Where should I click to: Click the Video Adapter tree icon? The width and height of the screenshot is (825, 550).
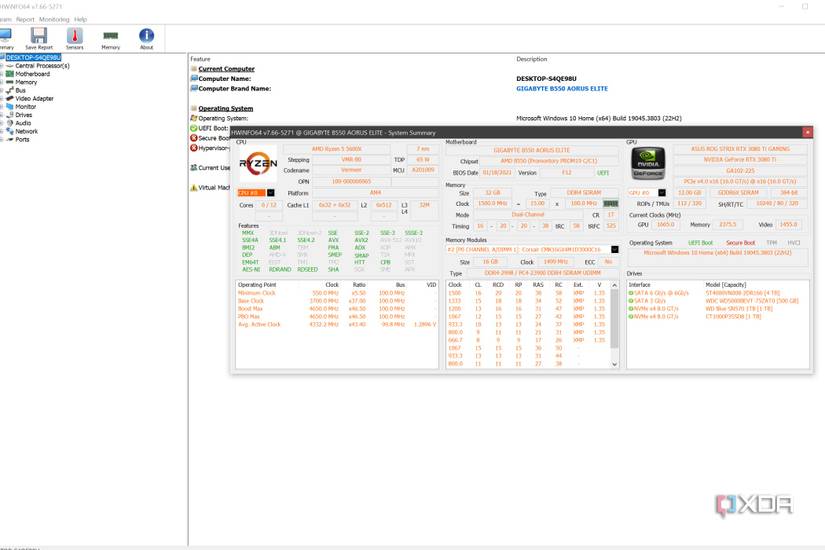pyautogui.click(x=9, y=98)
